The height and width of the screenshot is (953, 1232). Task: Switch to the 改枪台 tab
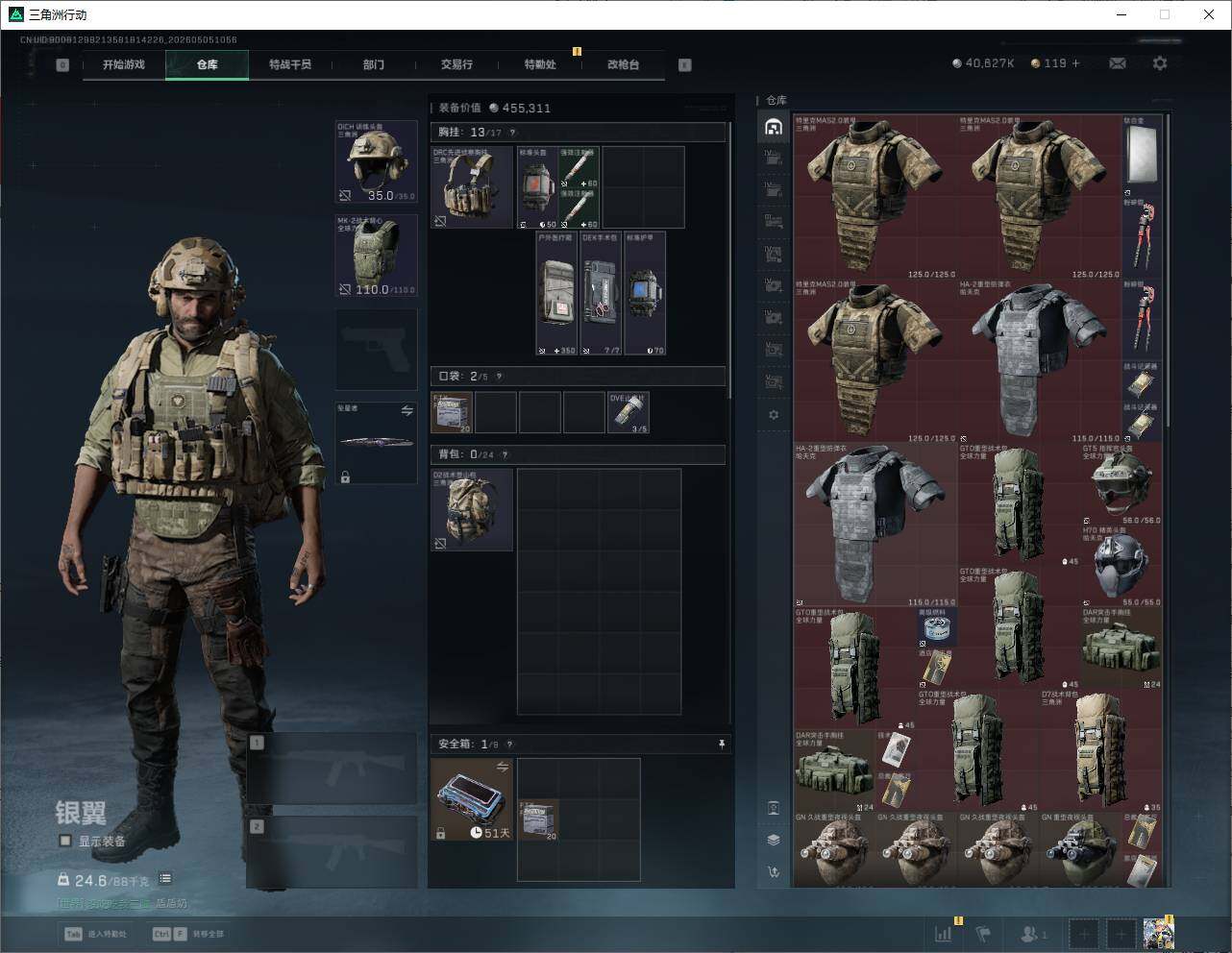(x=623, y=64)
